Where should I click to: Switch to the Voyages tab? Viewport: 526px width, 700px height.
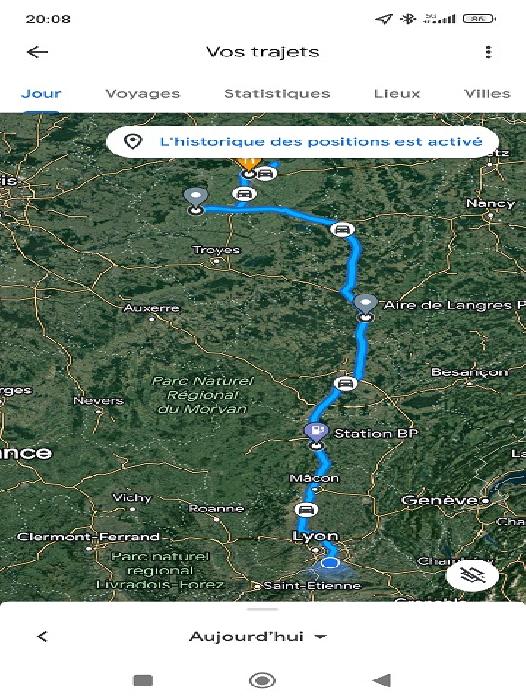coord(142,94)
